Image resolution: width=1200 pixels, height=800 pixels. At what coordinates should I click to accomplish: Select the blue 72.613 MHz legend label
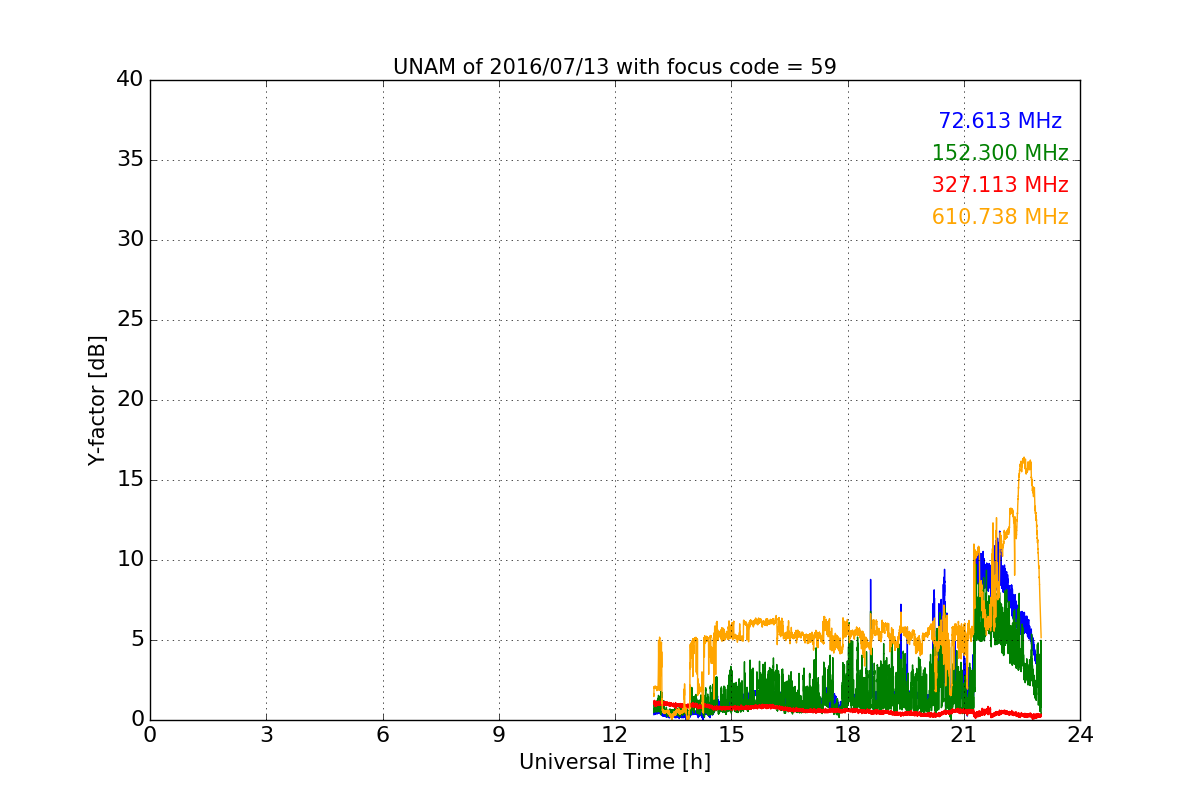(1000, 121)
